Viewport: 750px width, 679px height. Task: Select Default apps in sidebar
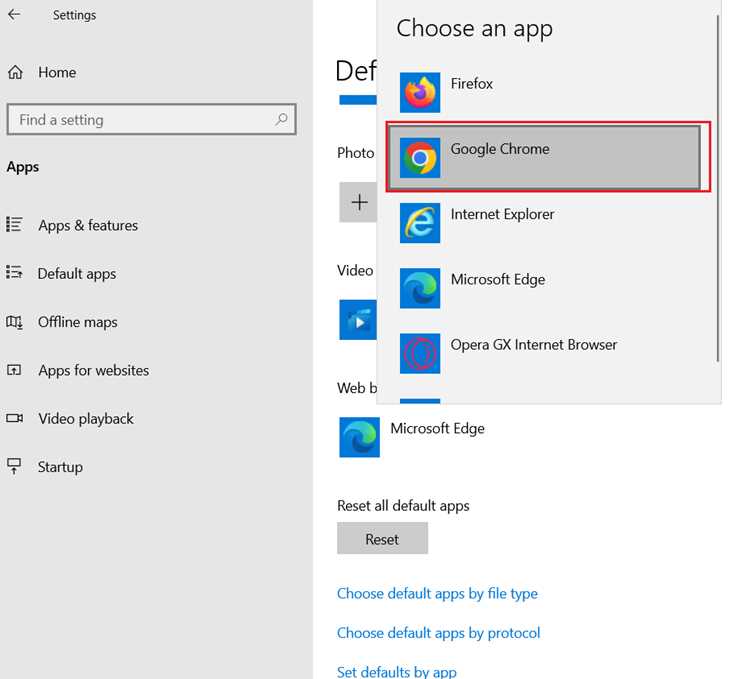coord(77,274)
